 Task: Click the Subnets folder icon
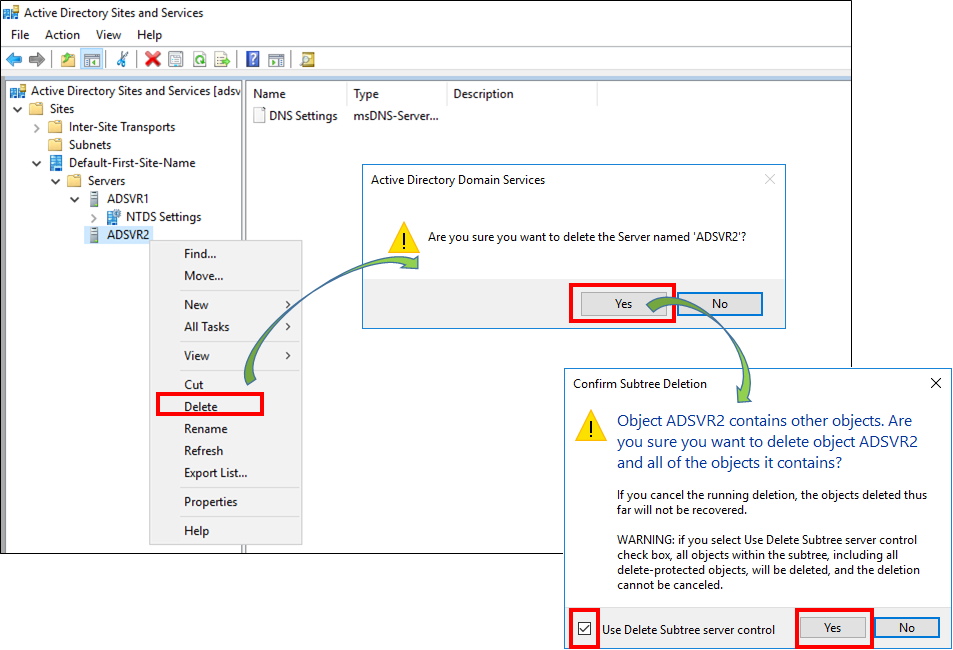coord(55,145)
